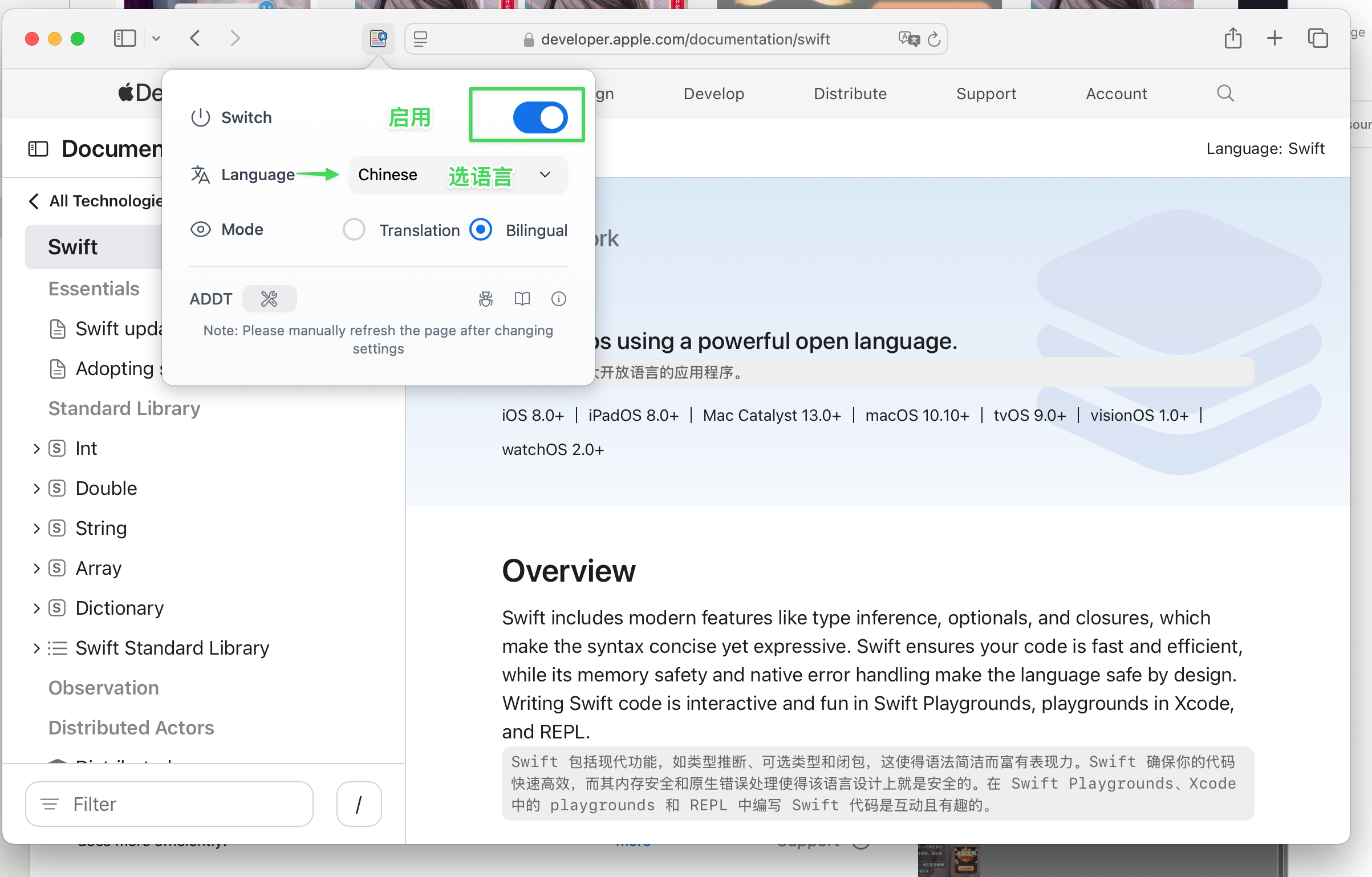Screen dimensions: 1372x877
Task: Click the ADDT extension icon in toolbar
Action: pos(378,39)
